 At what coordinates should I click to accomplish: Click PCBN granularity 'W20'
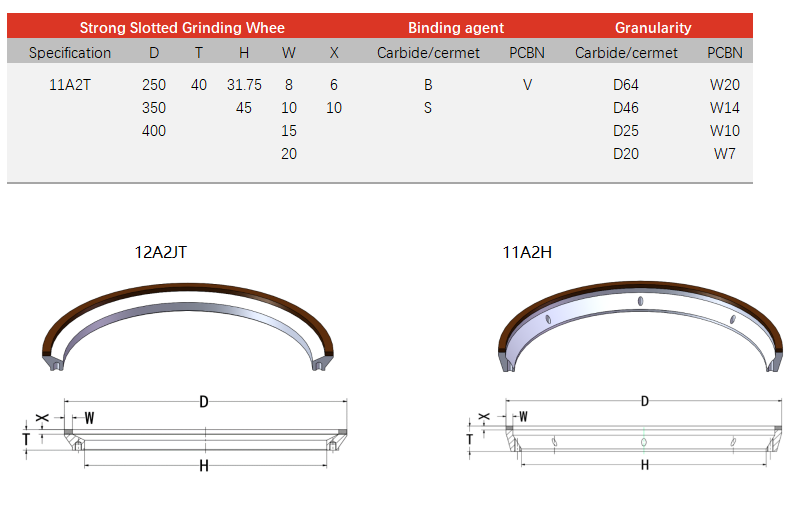tap(725, 85)
